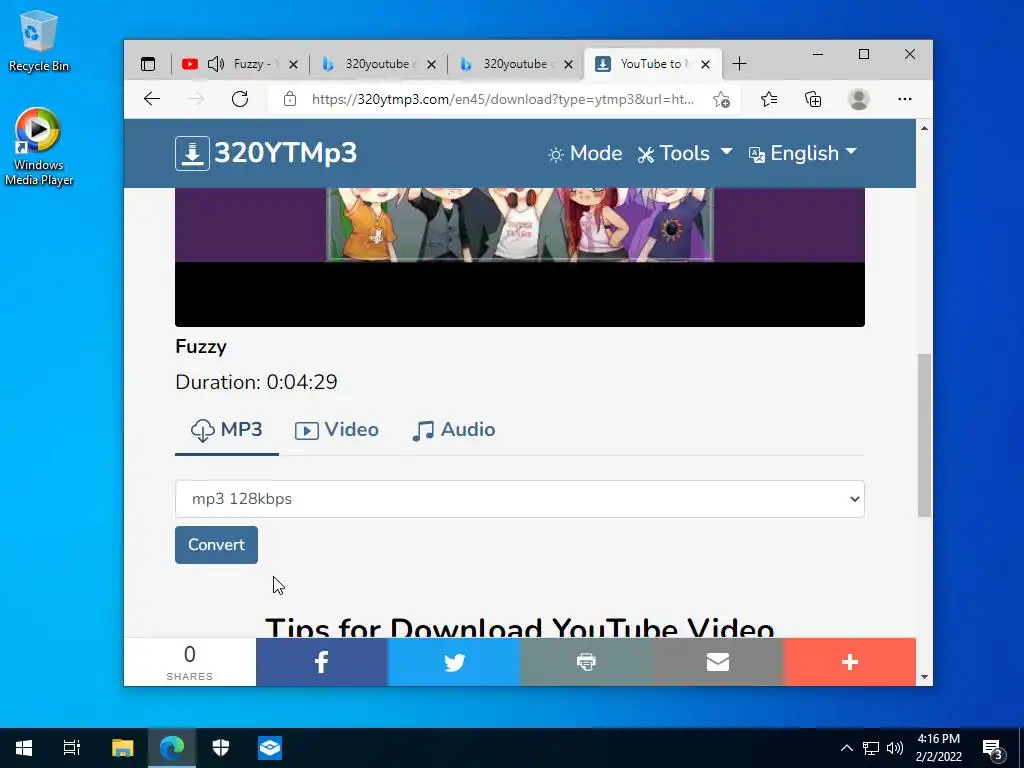Share on Twitter
Viewport: 1024px width, 768px height.
coord(454,662)
